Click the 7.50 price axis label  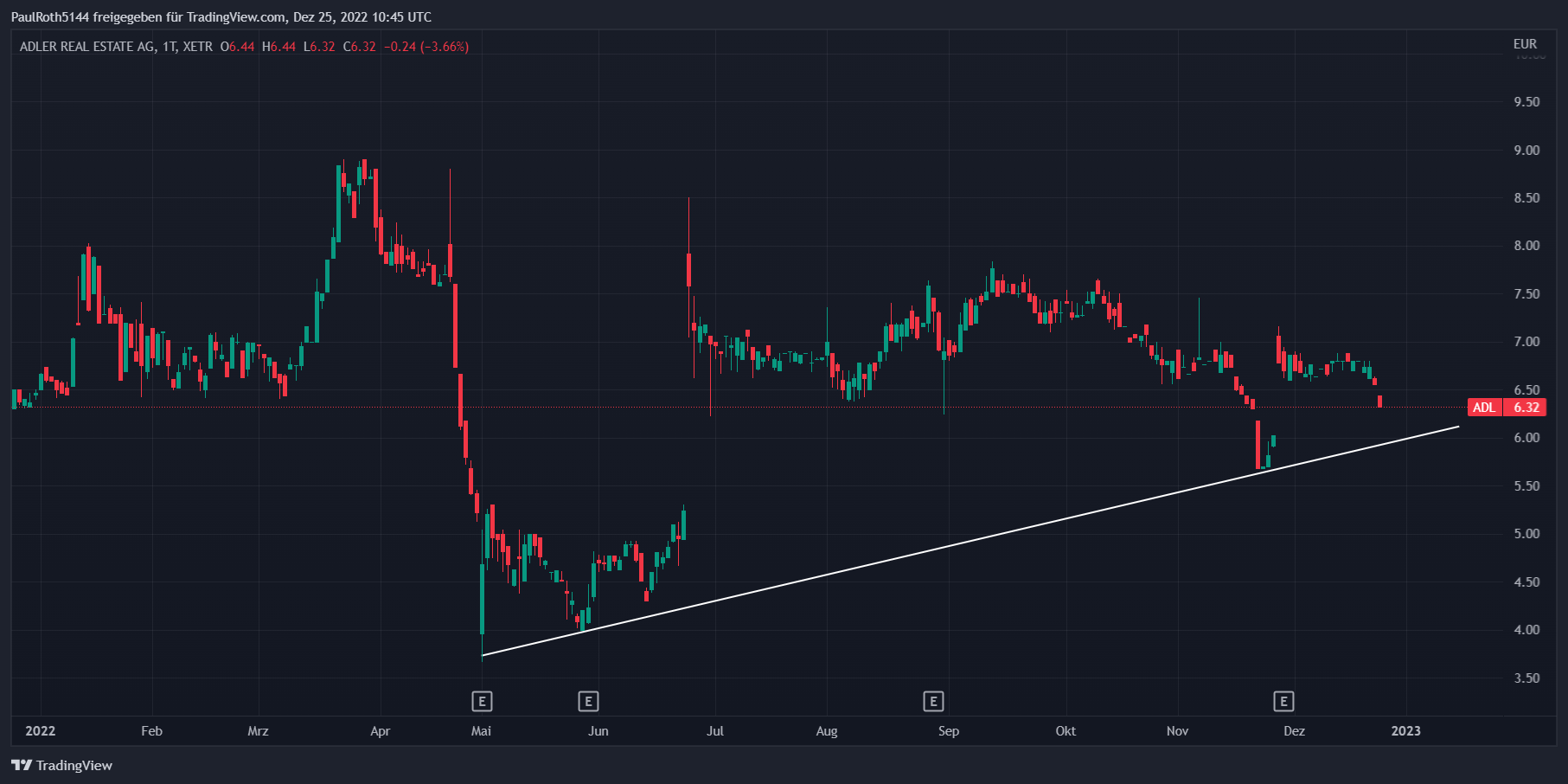pos(1526,294)
